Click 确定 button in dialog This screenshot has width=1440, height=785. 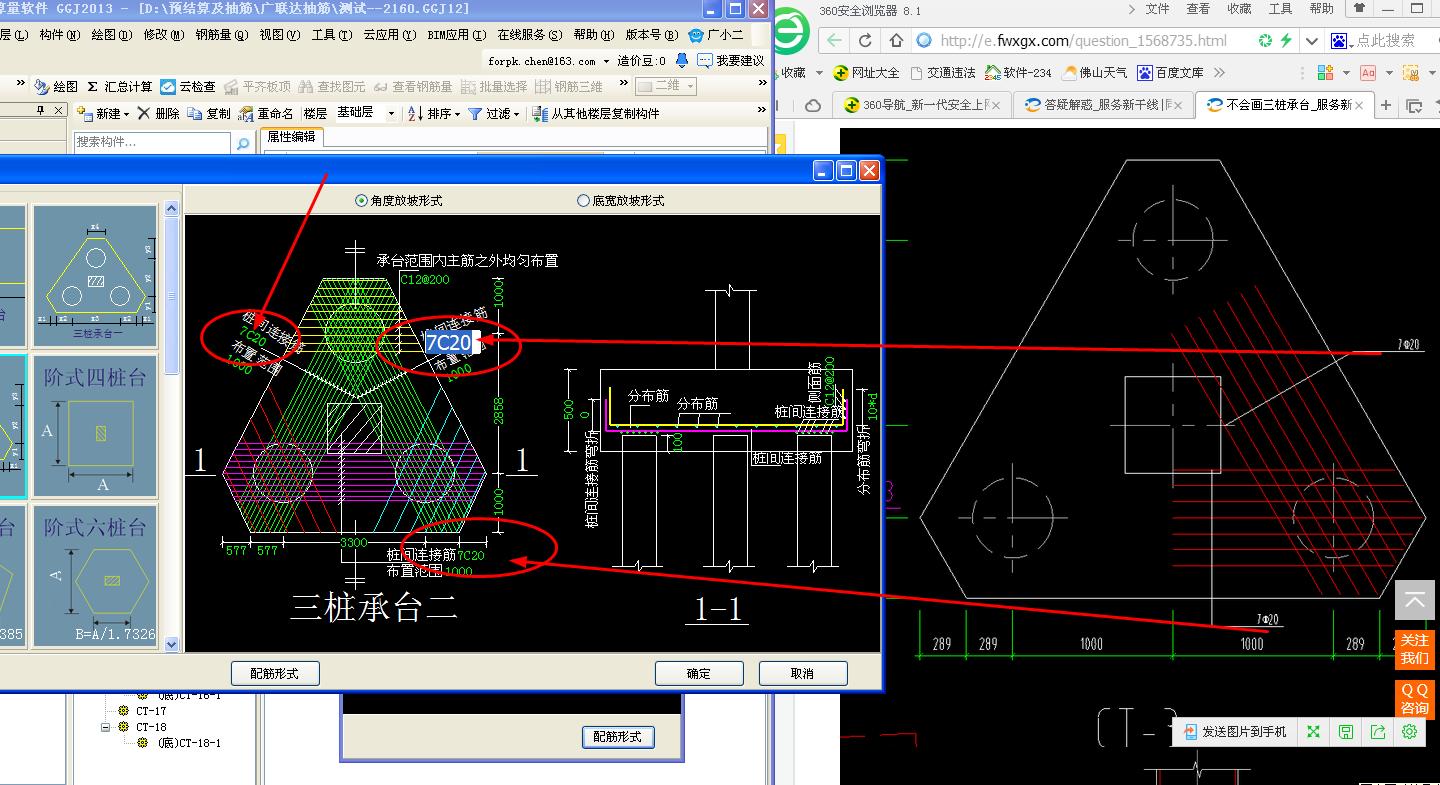point(700,673)
